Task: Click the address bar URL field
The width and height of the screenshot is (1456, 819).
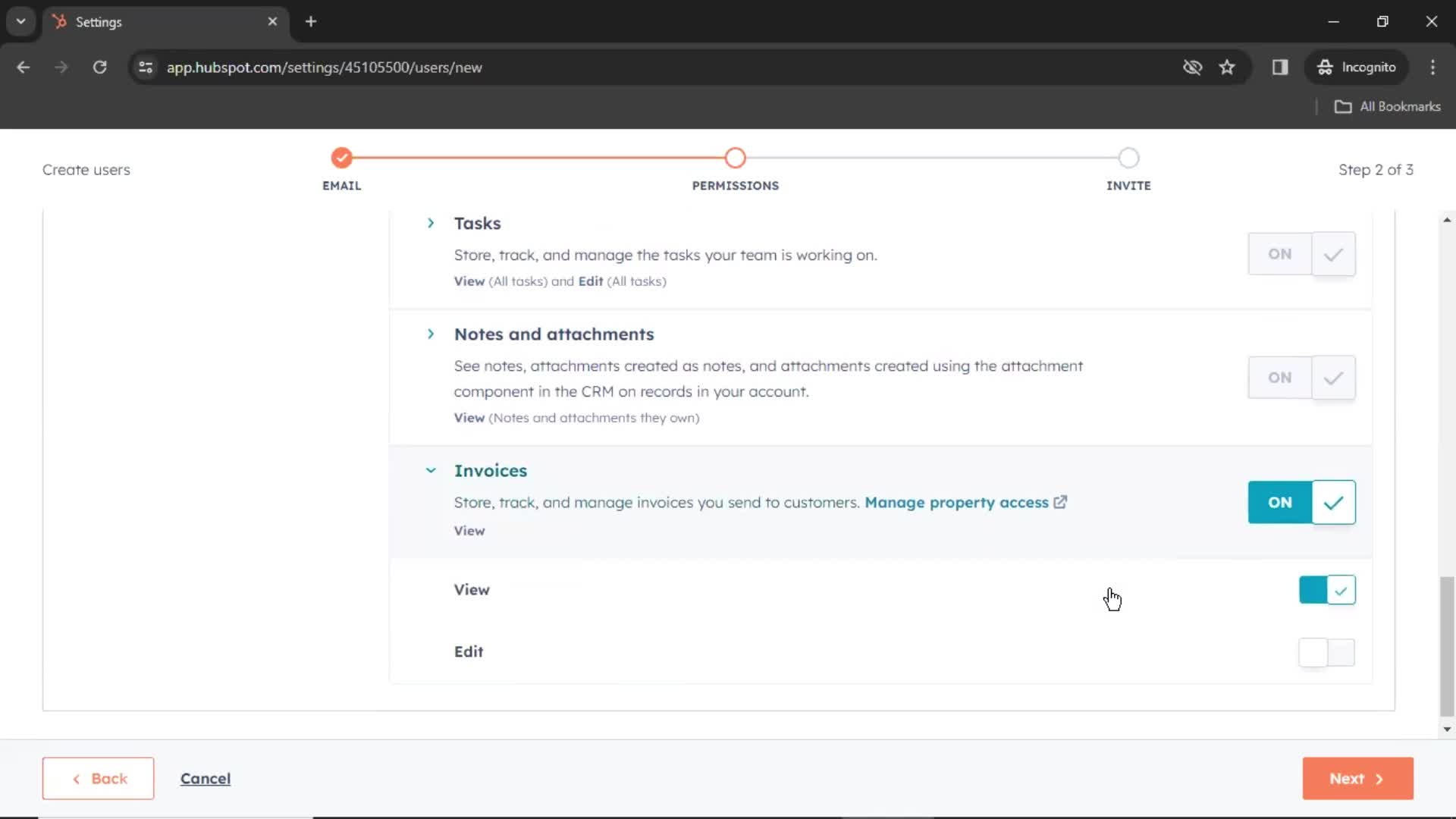Action: 324,67
